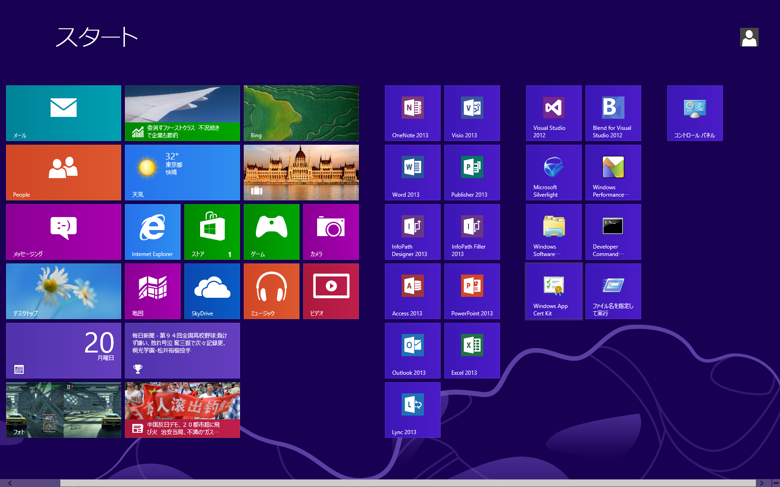Open the Bing tile
Viewport: 780px width, 487px height.
click(x=301, y=113)
